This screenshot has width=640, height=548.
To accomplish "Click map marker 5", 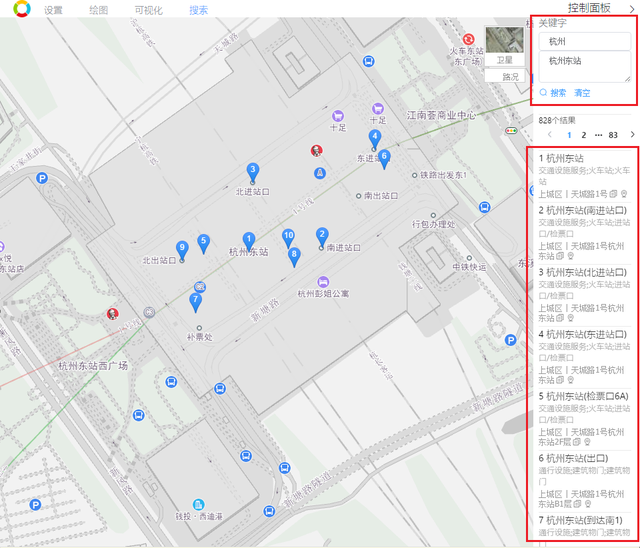I will [x=203, y=243].
